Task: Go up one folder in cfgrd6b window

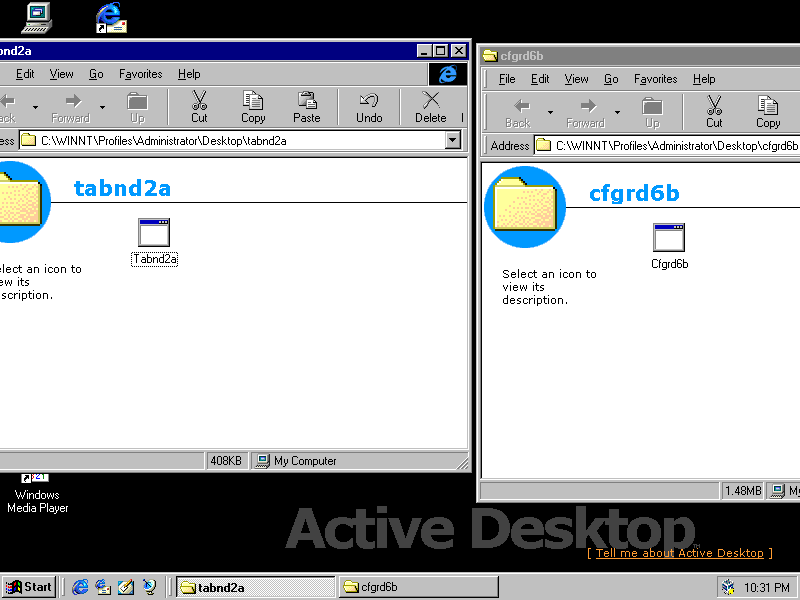Action: pyautogui.click(x=652, y=112)
